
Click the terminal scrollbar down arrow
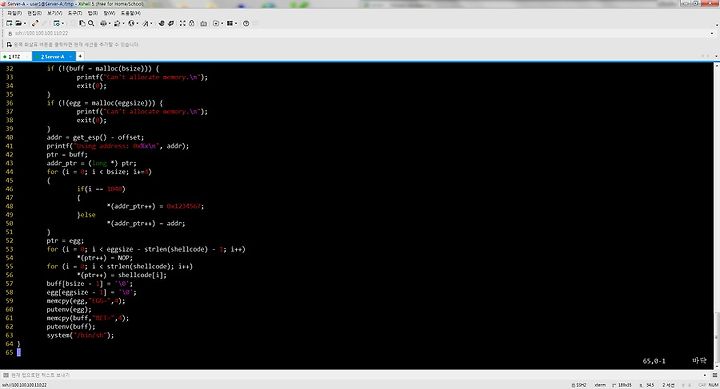716,366
